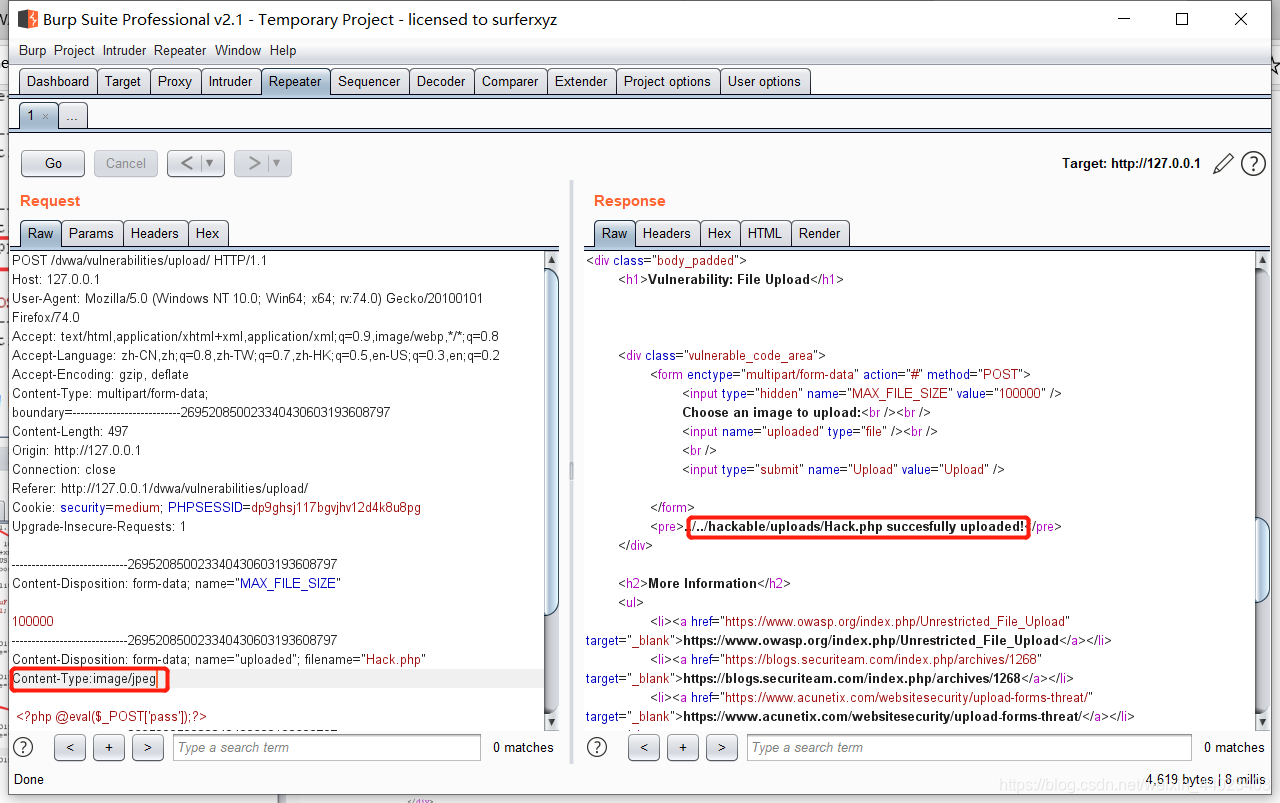Viewport: 1280px width, 803px height.
Task: Open the Intruder menu
Action: point(124,50)
